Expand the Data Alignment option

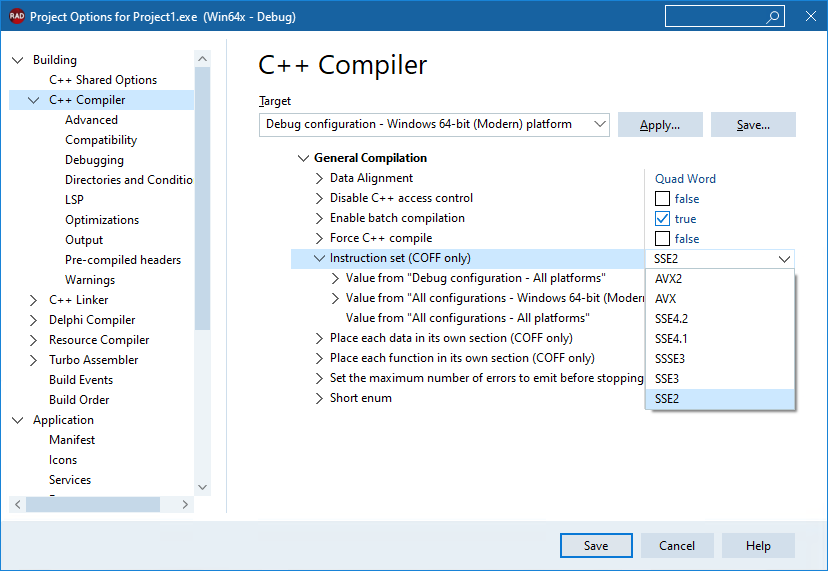pyautogui.click(x=319, y=178)
